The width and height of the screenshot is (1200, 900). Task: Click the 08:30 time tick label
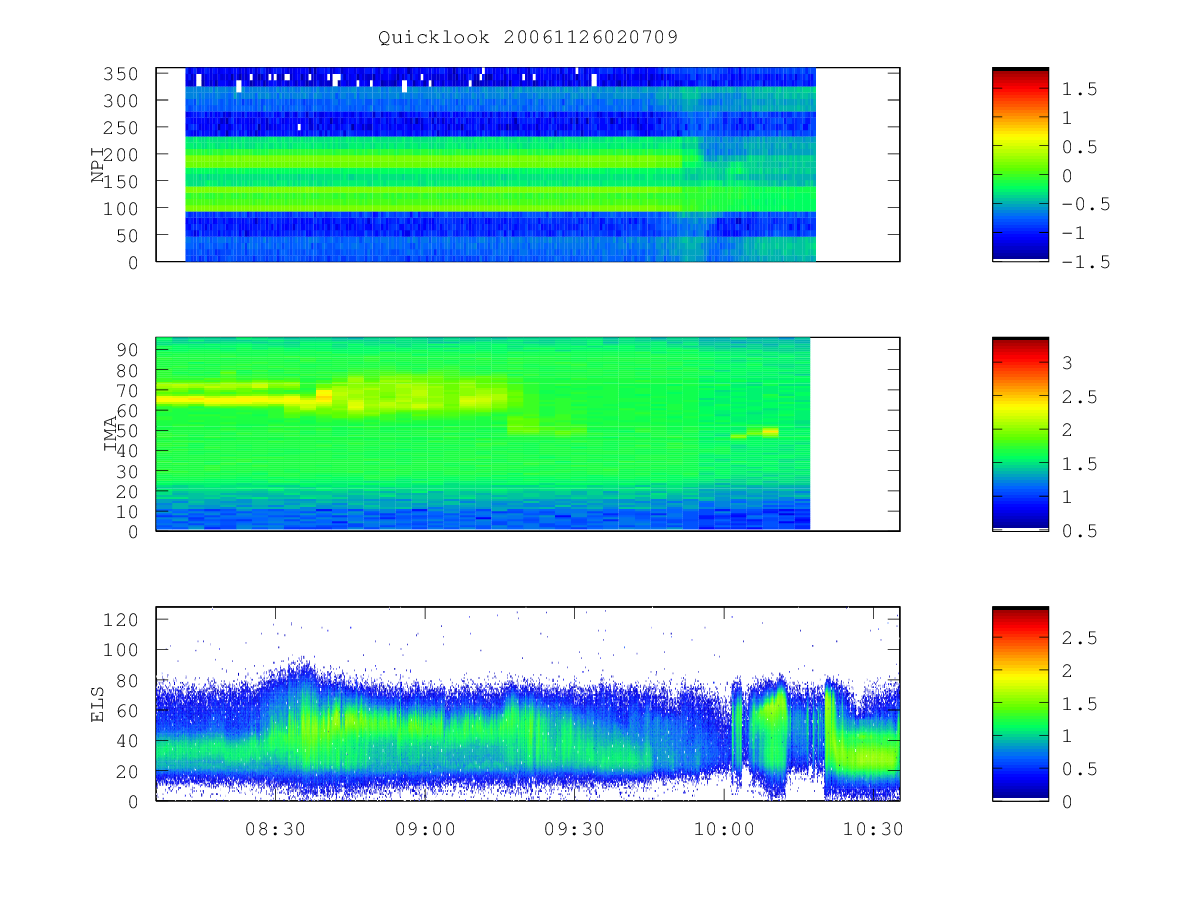click(275, 829)
